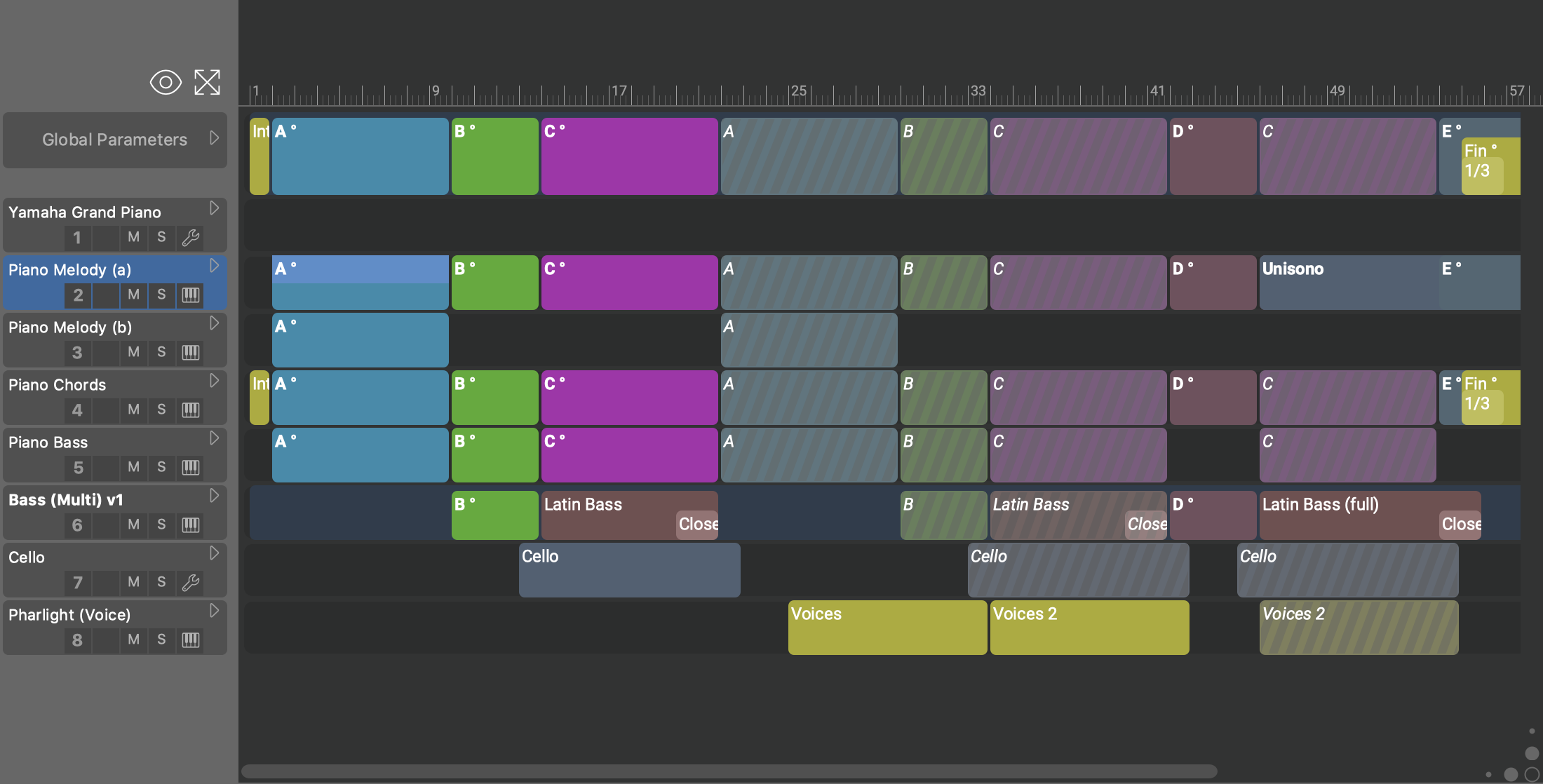The image size is (1543, 784).
Task: Expand the Pharlight (Voice) track triangle
Action: [x=215, y=611]
